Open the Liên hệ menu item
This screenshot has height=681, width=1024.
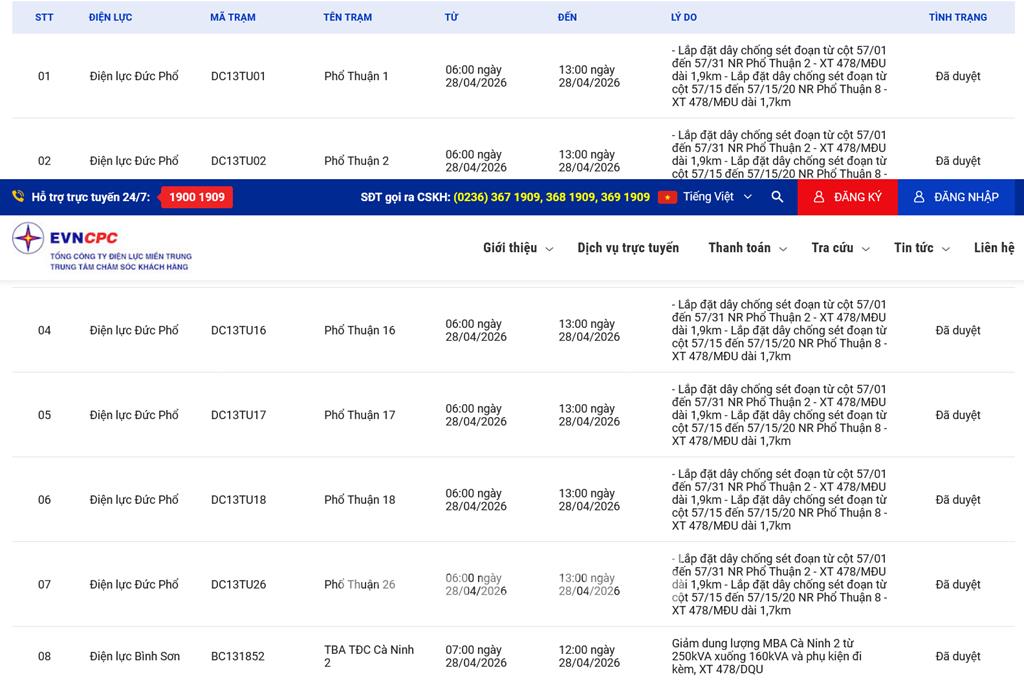click(x=993, y=248)
